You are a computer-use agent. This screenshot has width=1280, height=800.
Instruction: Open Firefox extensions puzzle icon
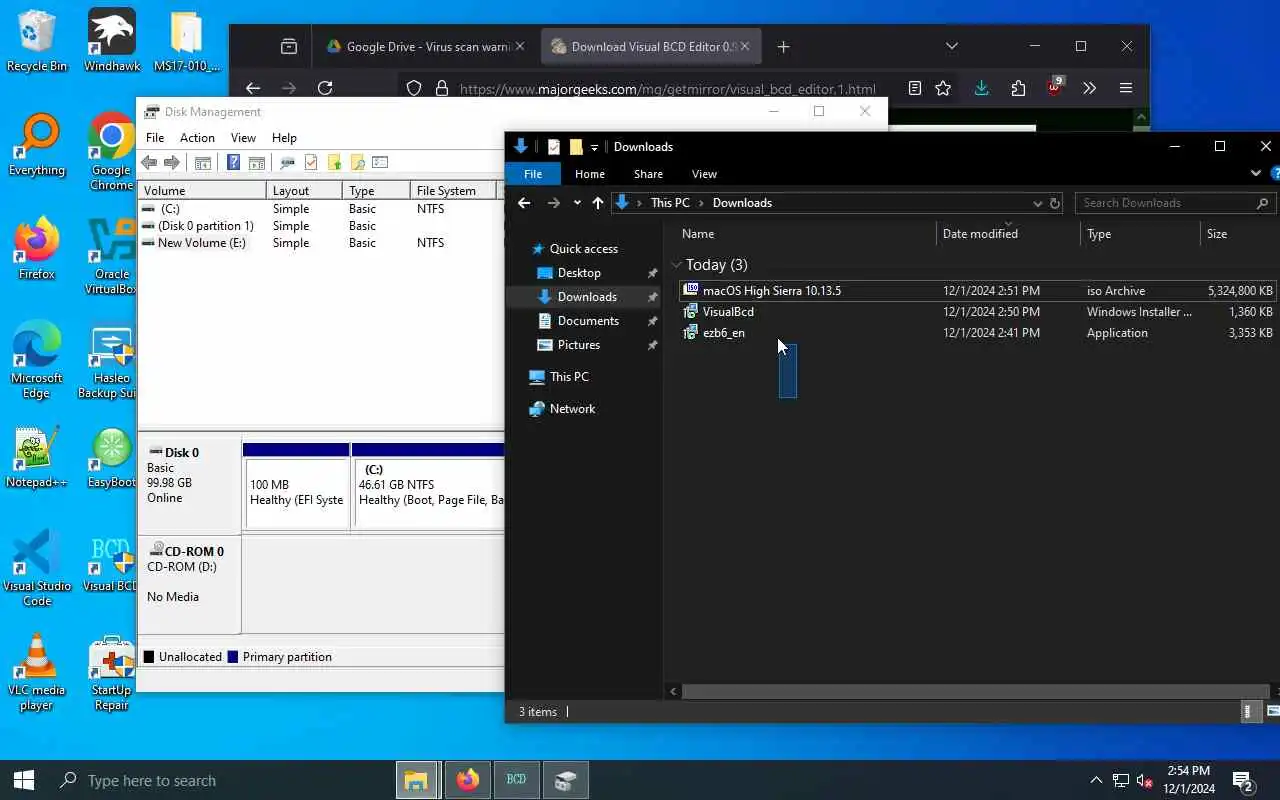click(1018, 88)
